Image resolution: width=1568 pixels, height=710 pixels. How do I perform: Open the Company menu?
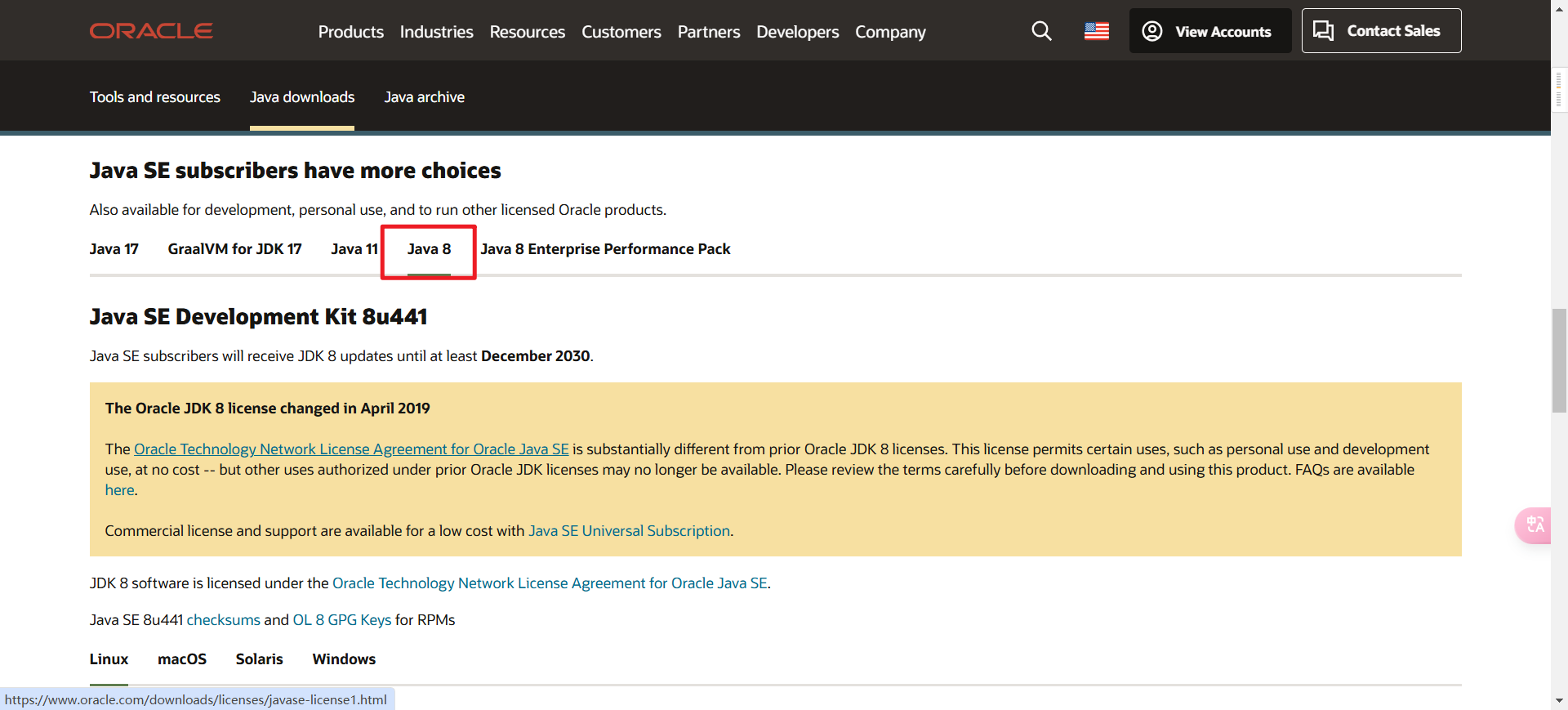coord(890,32)
